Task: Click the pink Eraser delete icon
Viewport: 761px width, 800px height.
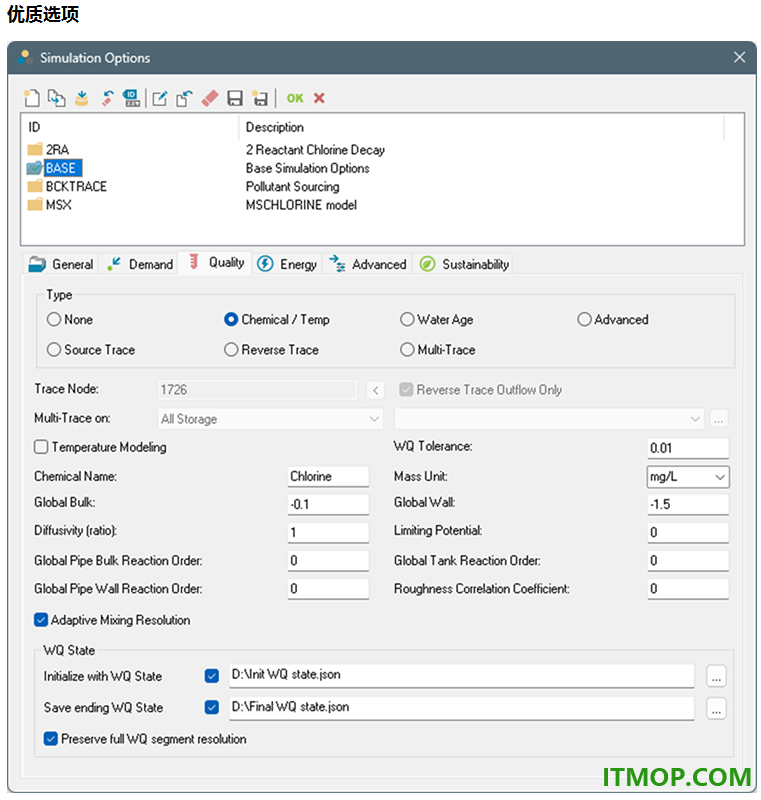Action: tap(210, 98)
